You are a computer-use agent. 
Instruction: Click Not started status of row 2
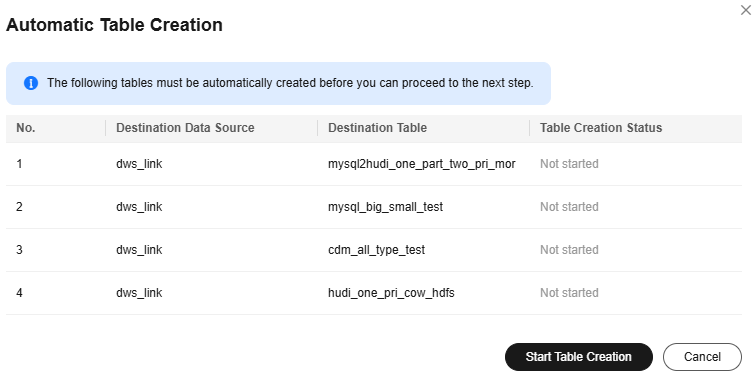[x=569, y=207]
